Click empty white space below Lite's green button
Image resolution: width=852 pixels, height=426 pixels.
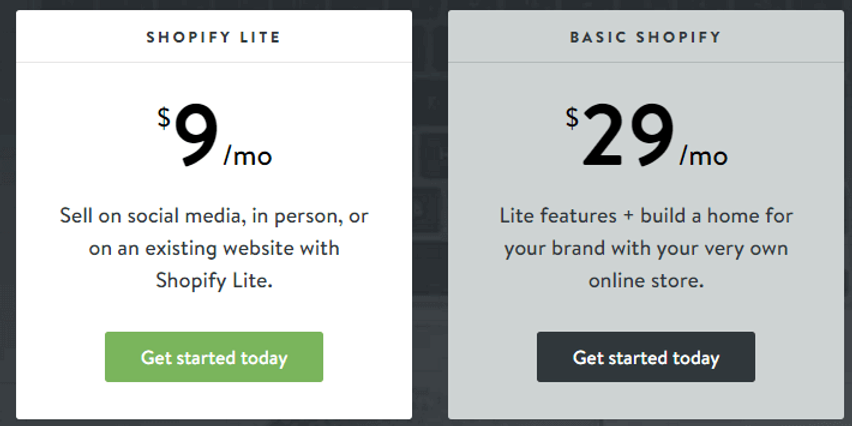(214, 400)
